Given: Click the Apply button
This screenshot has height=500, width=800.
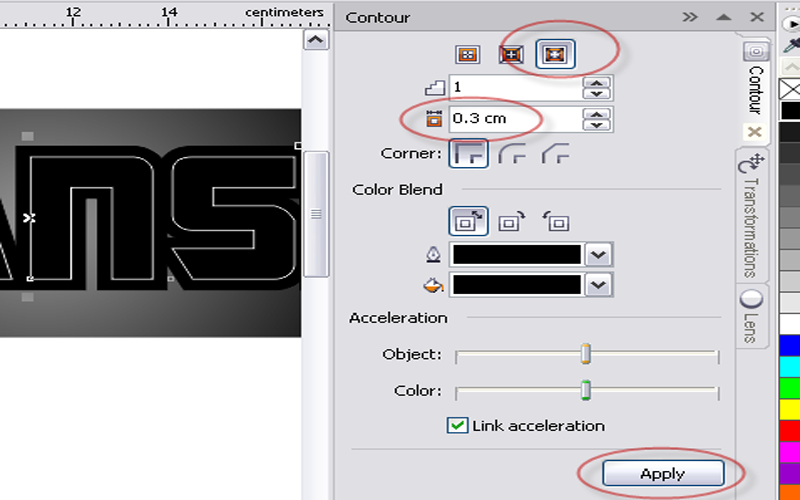Looking at the screenshot, I should [663, 473].
